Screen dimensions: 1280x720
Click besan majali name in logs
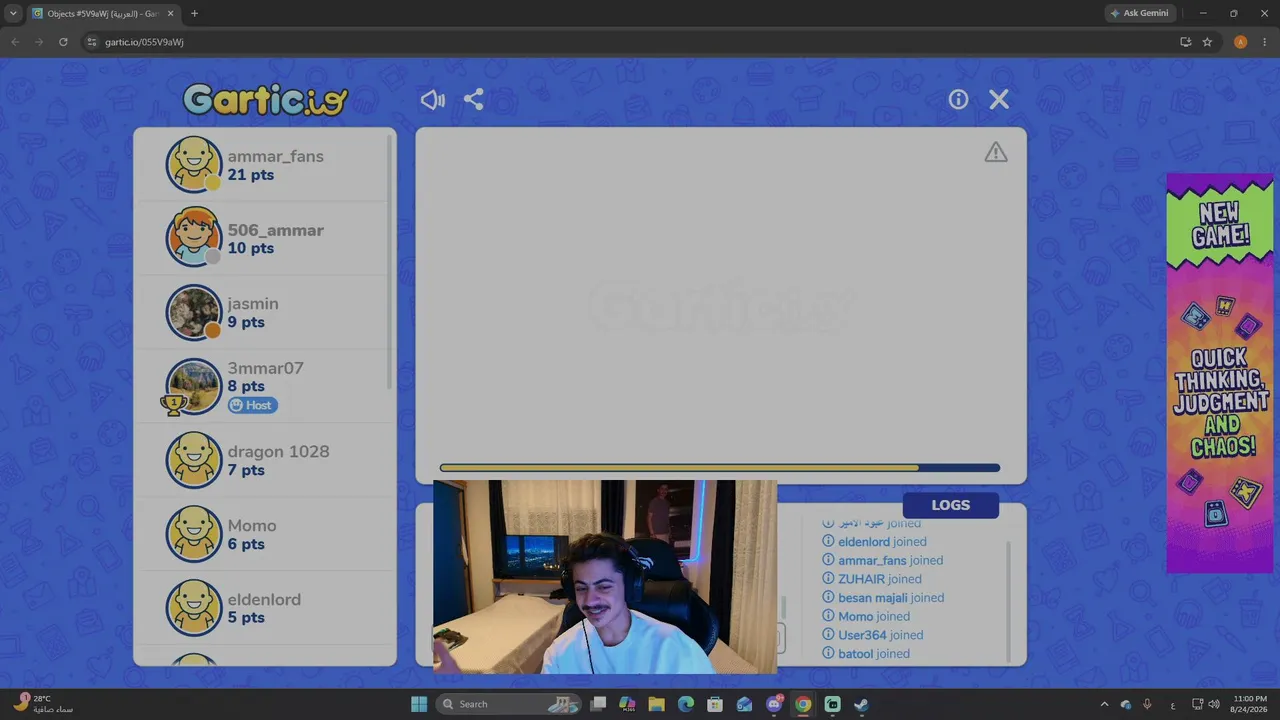pos(873,598)
